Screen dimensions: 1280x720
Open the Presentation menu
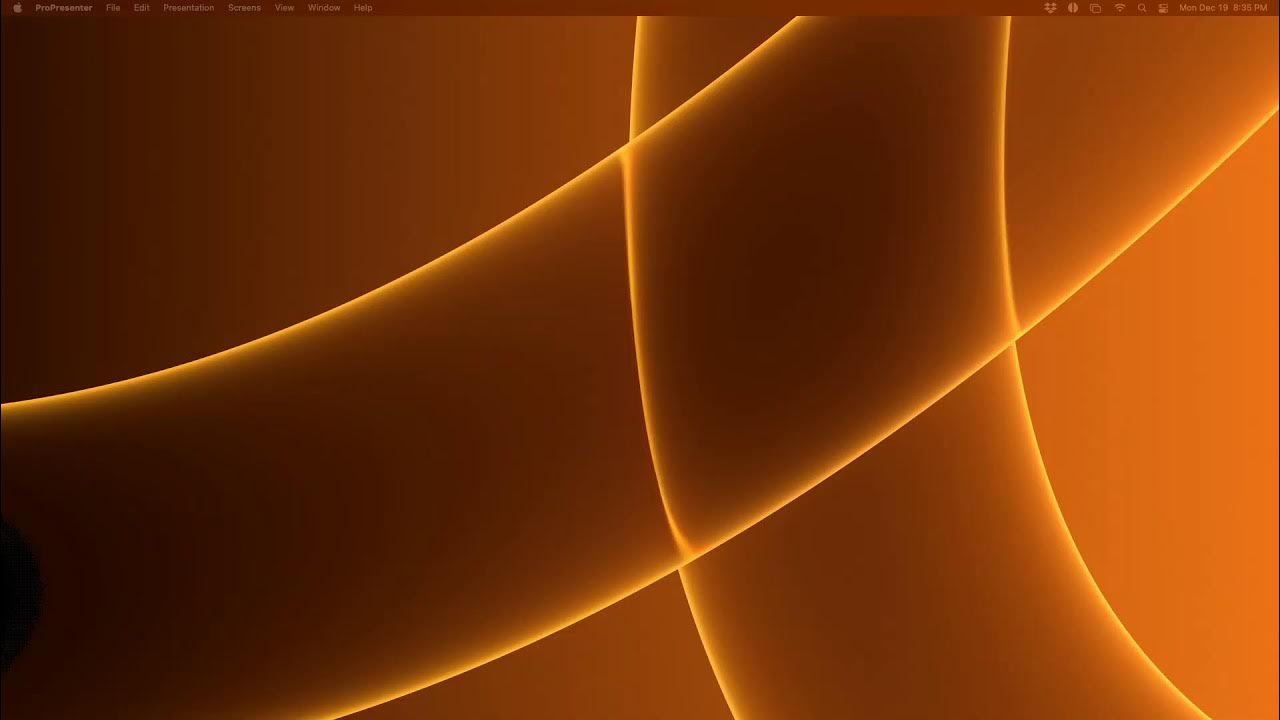189,8
